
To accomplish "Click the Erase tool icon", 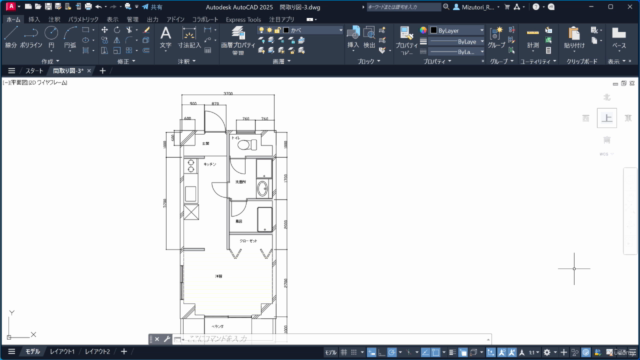I will [x=147, y=30].
